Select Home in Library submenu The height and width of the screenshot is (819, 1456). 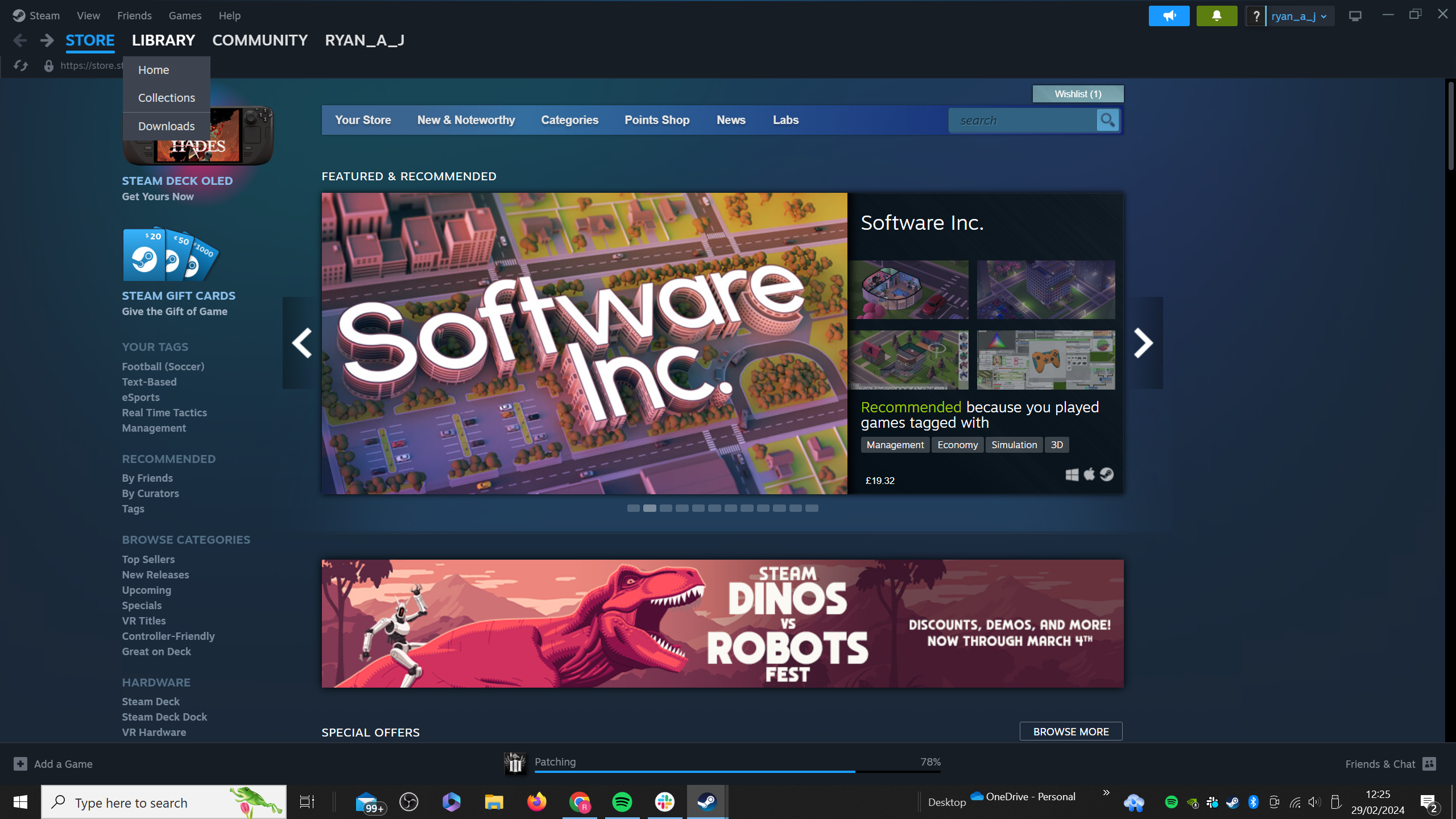click(x=166, y=70)
